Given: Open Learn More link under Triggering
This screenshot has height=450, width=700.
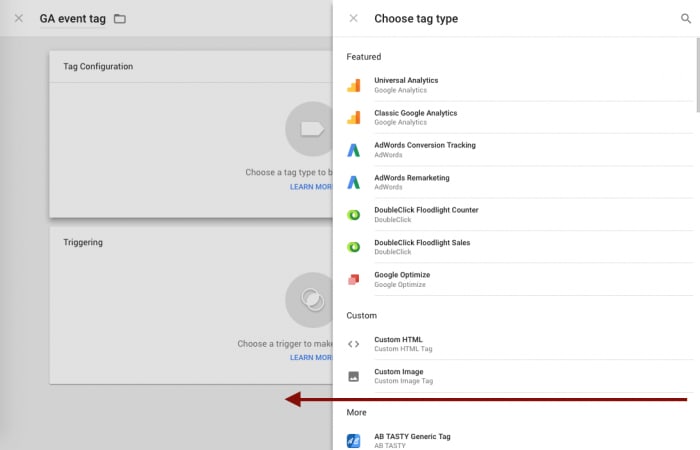Looking at the screenshot, I should click(311, 358).
